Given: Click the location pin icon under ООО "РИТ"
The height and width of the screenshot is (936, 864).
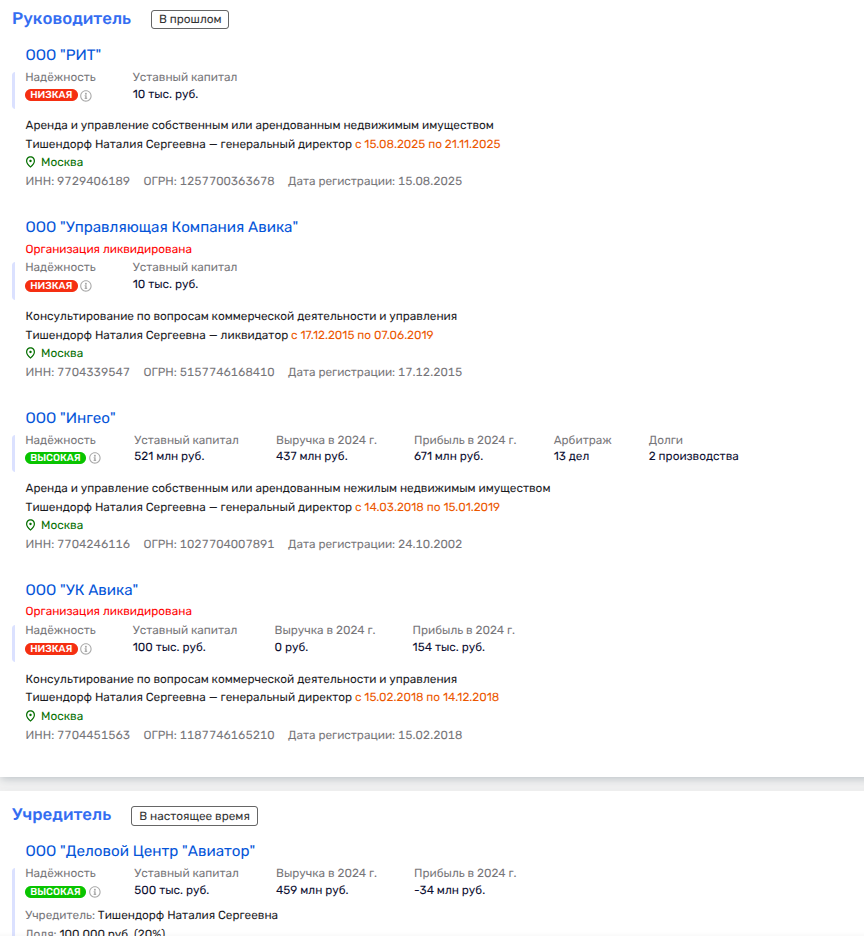Looking at the screenshot, I should [x=31, y=162].
